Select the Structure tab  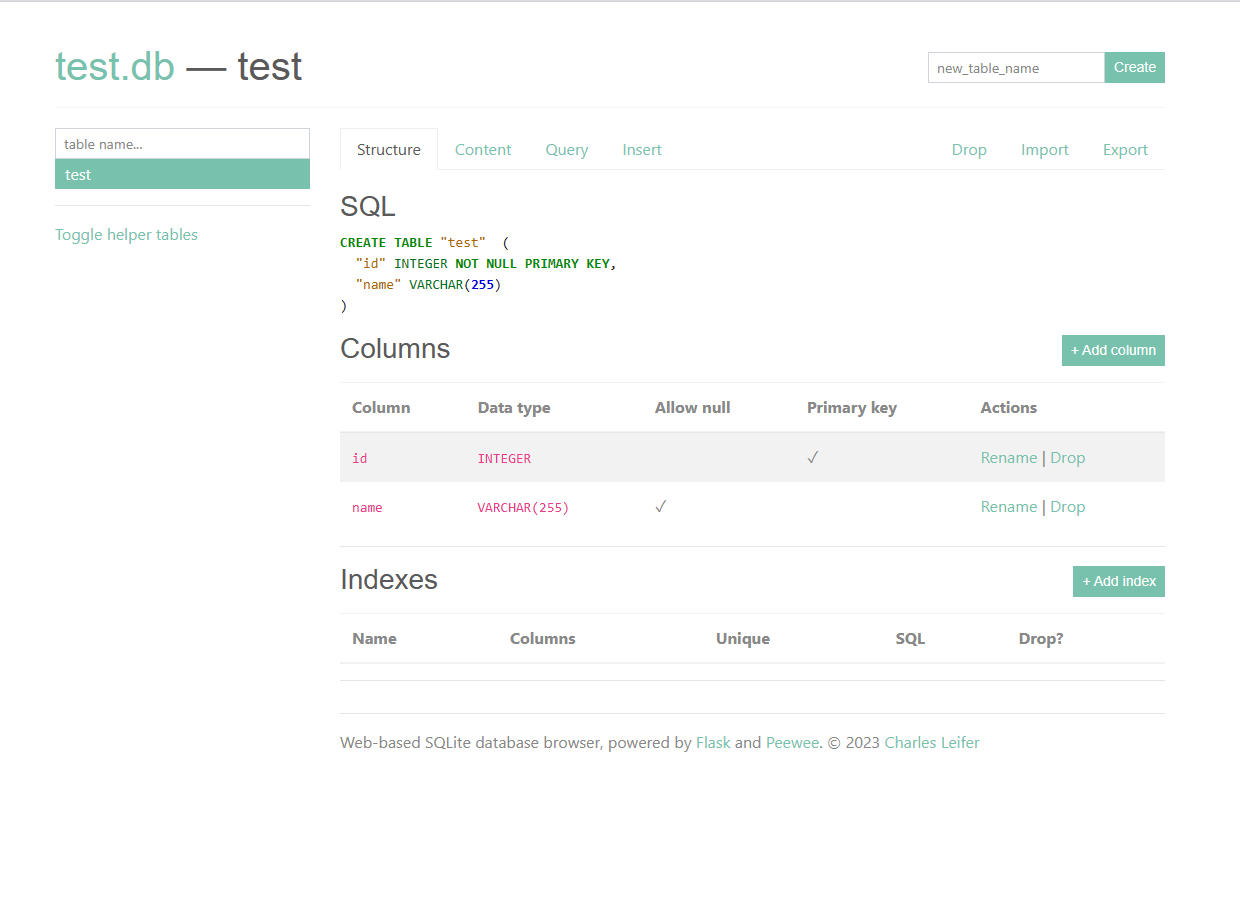click(388, 149)
